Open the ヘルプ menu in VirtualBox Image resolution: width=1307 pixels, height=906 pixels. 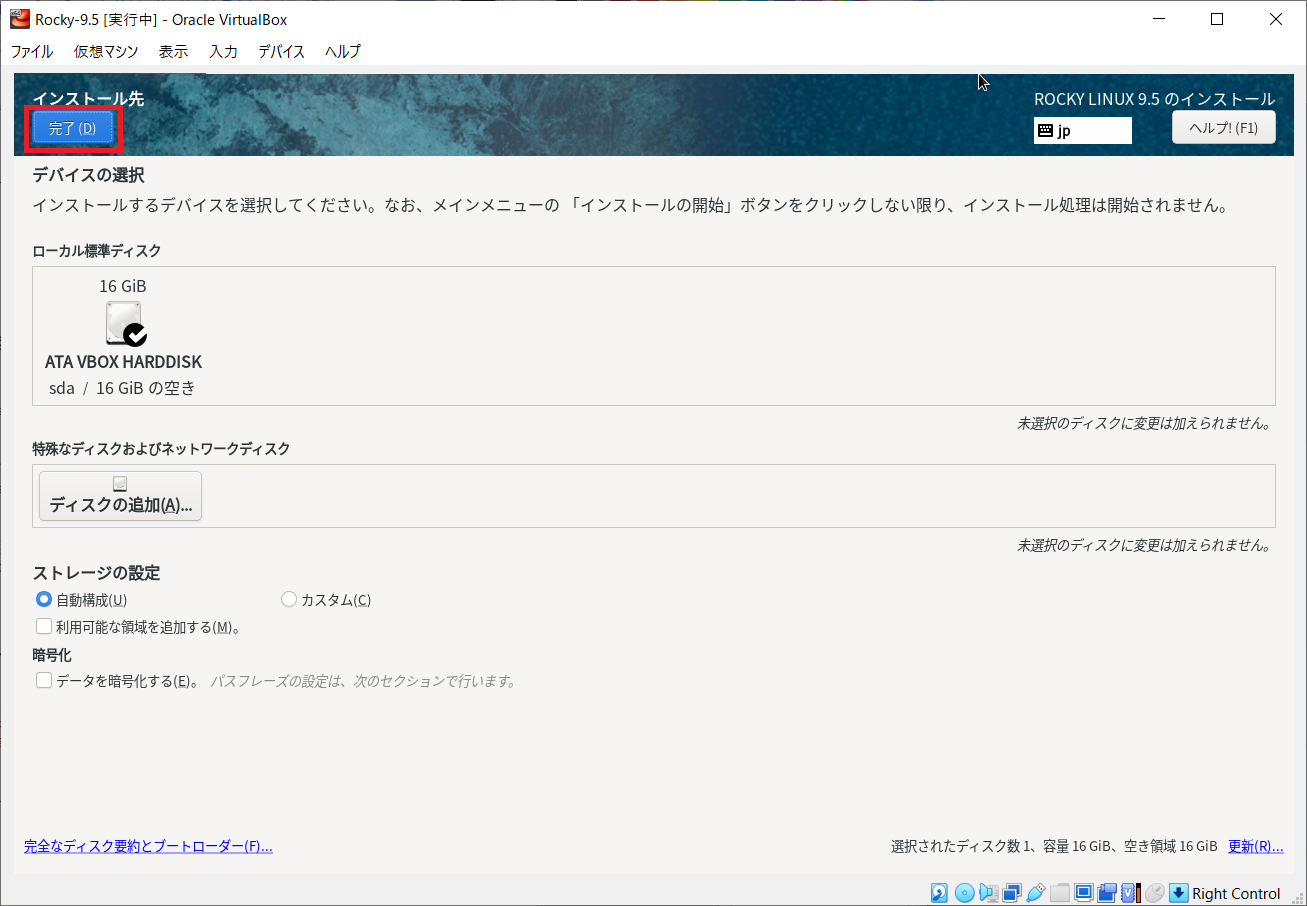tap(342, 51)
